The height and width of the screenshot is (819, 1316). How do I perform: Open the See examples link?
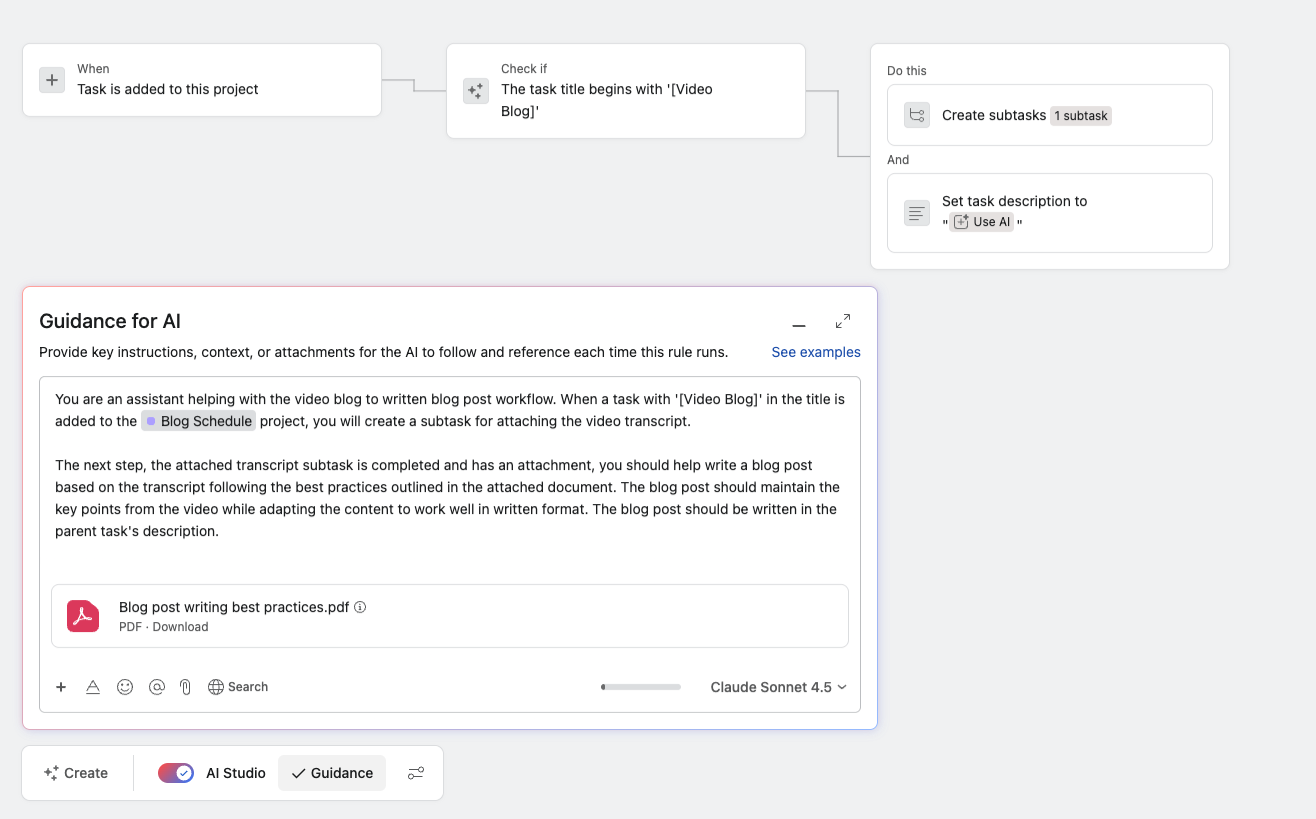click(815, 352)
